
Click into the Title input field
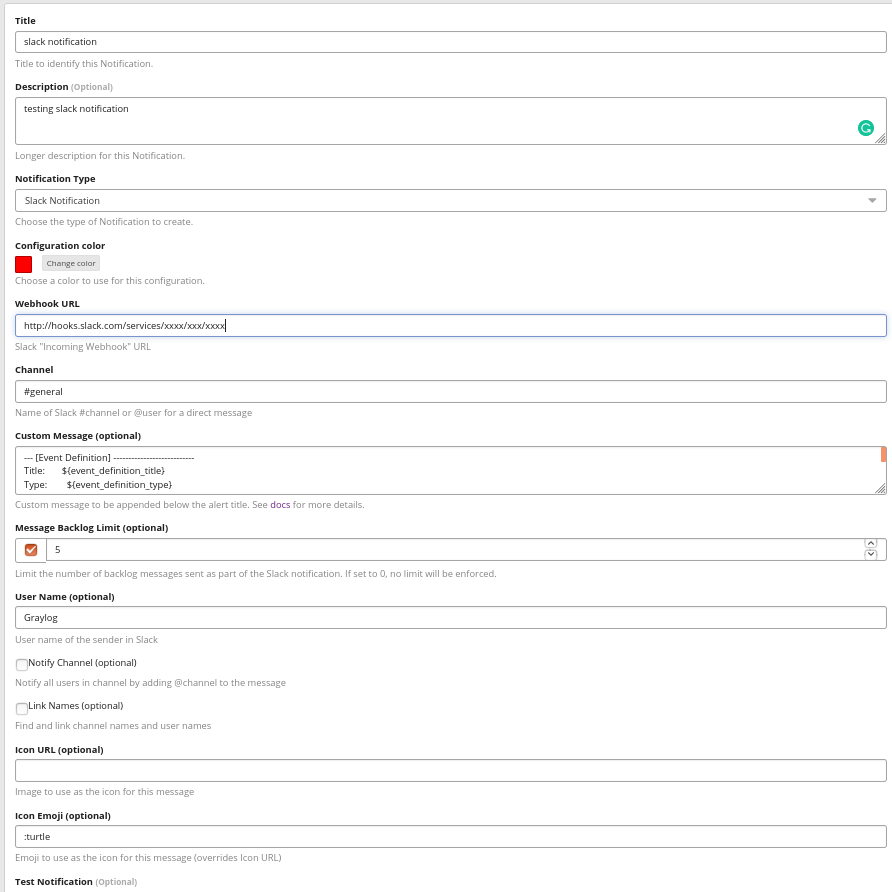pyautogui.click(x=450, y=42)
